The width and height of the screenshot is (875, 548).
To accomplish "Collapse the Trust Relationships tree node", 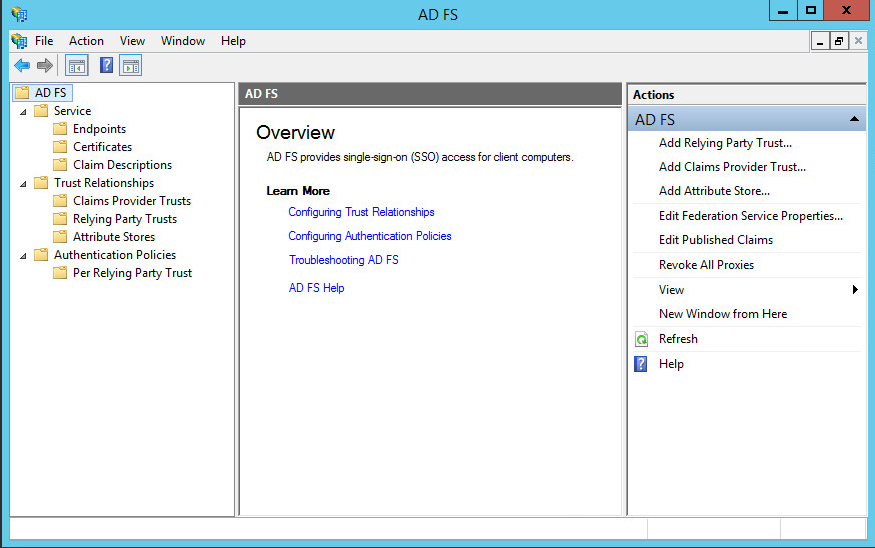I will pyautogui.click(x=23, y=184).
